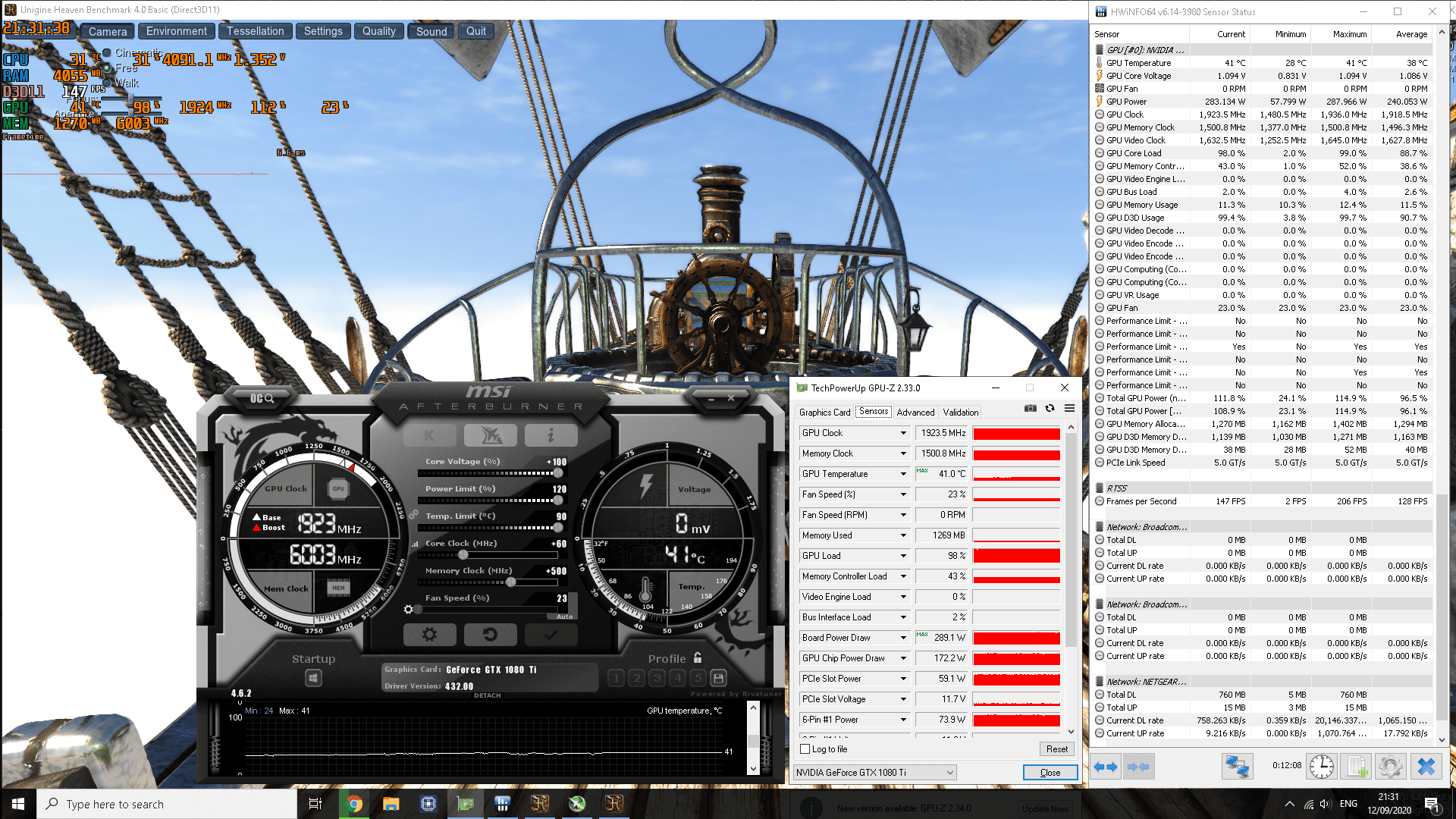
Task: Open the Windows Start menu
Action: pyautogui.click(x=18, y=804)
